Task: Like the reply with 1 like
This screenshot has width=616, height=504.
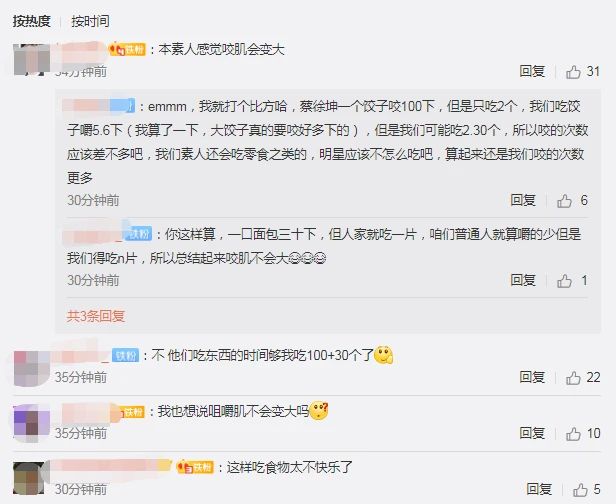Action: click(x=564, y=281)
